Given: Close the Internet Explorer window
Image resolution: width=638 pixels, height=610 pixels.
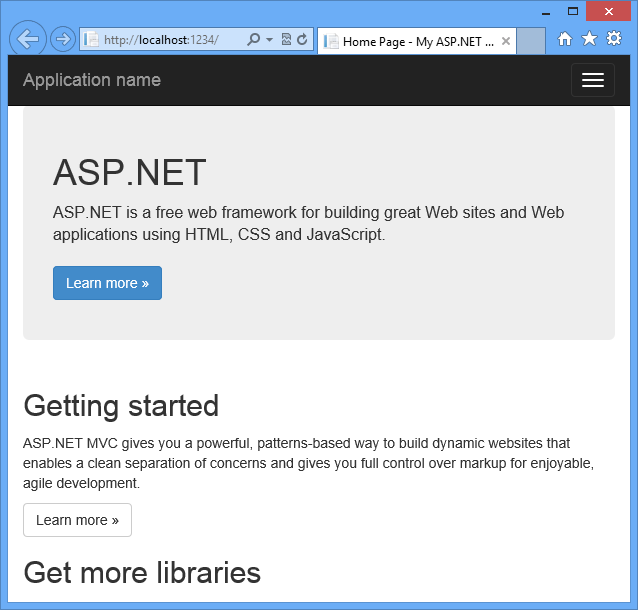Looking at the screenshot, I should click(x=608, y=11).
